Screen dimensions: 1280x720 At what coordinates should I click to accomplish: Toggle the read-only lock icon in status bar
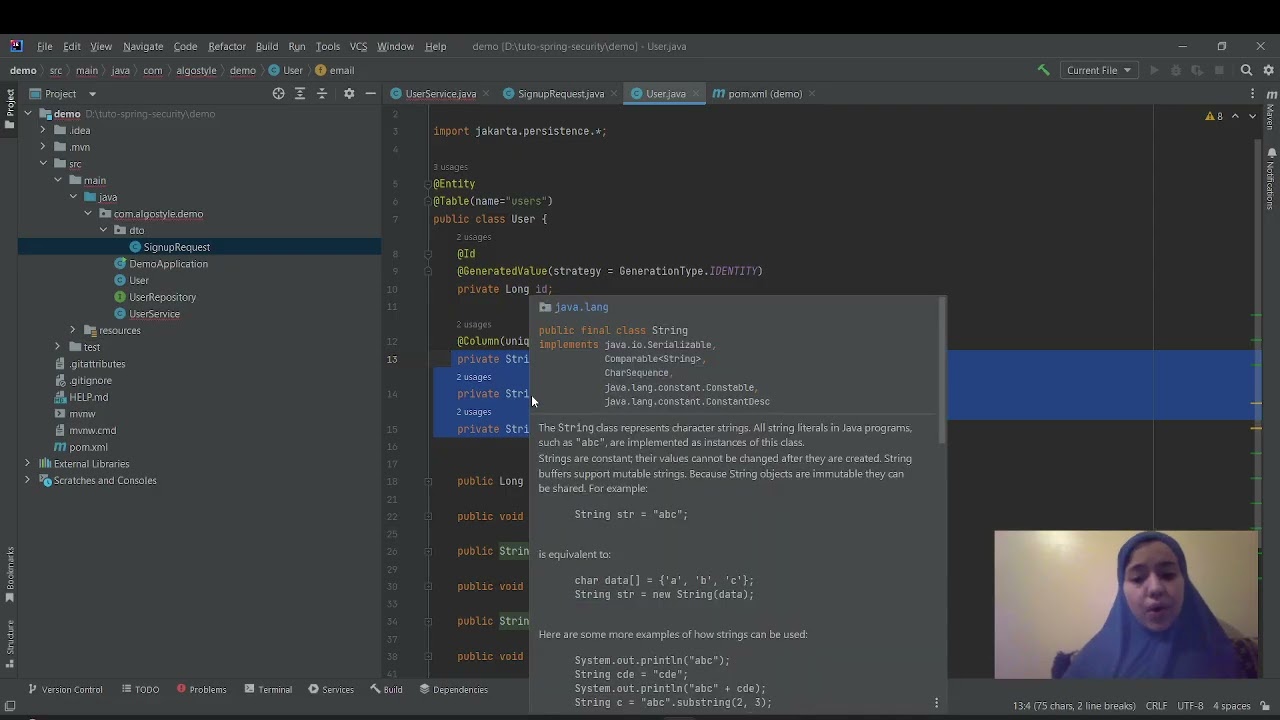pyautogui.click(x=1265, y=705)
